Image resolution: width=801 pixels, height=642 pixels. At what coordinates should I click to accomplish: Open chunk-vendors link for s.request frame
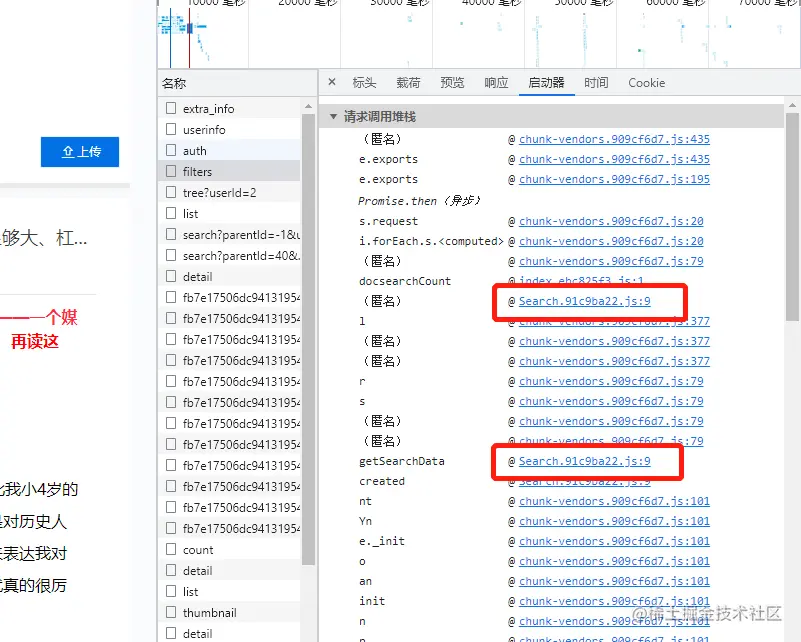click(x=611, y=221)
